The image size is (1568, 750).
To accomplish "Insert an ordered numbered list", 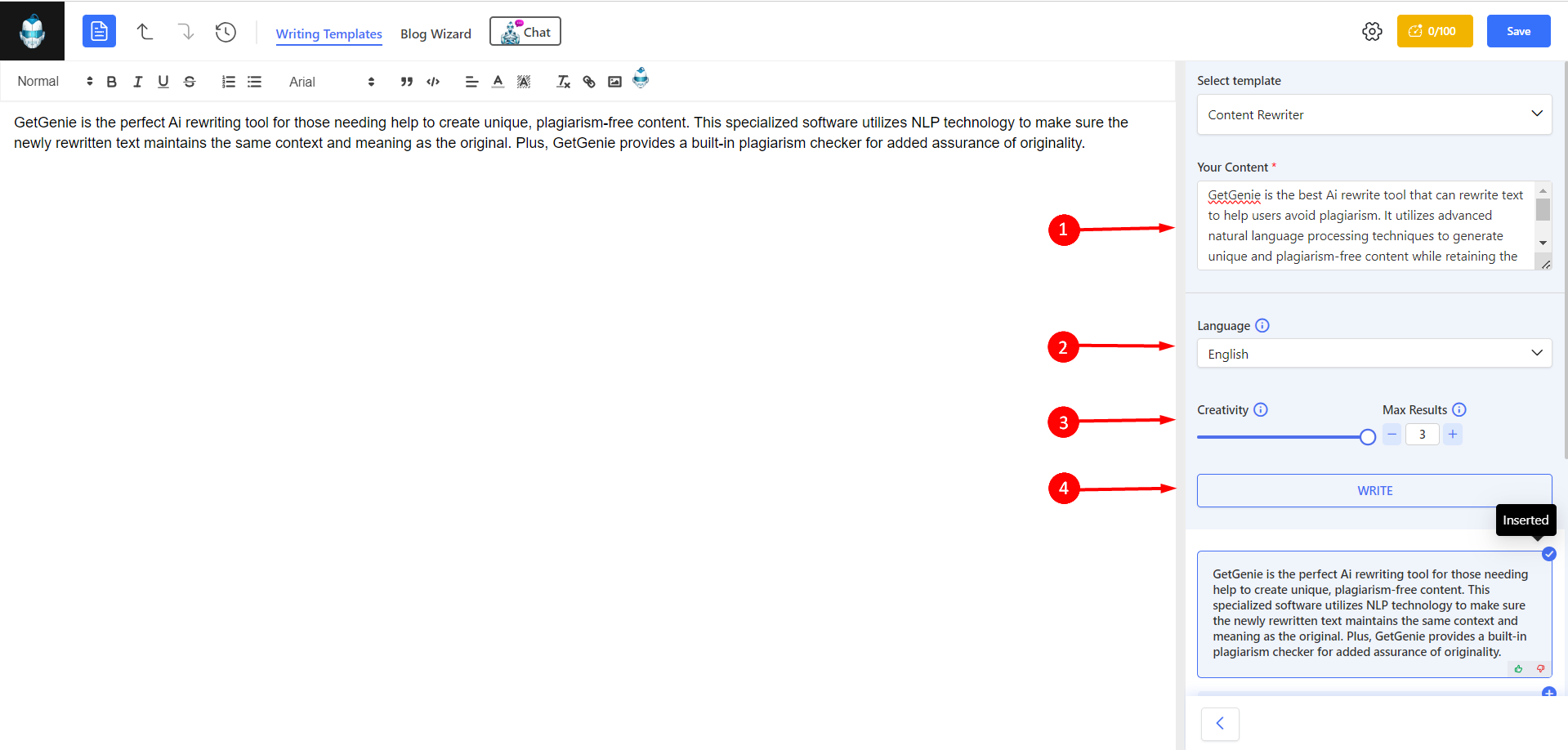I will pos(229,82).
